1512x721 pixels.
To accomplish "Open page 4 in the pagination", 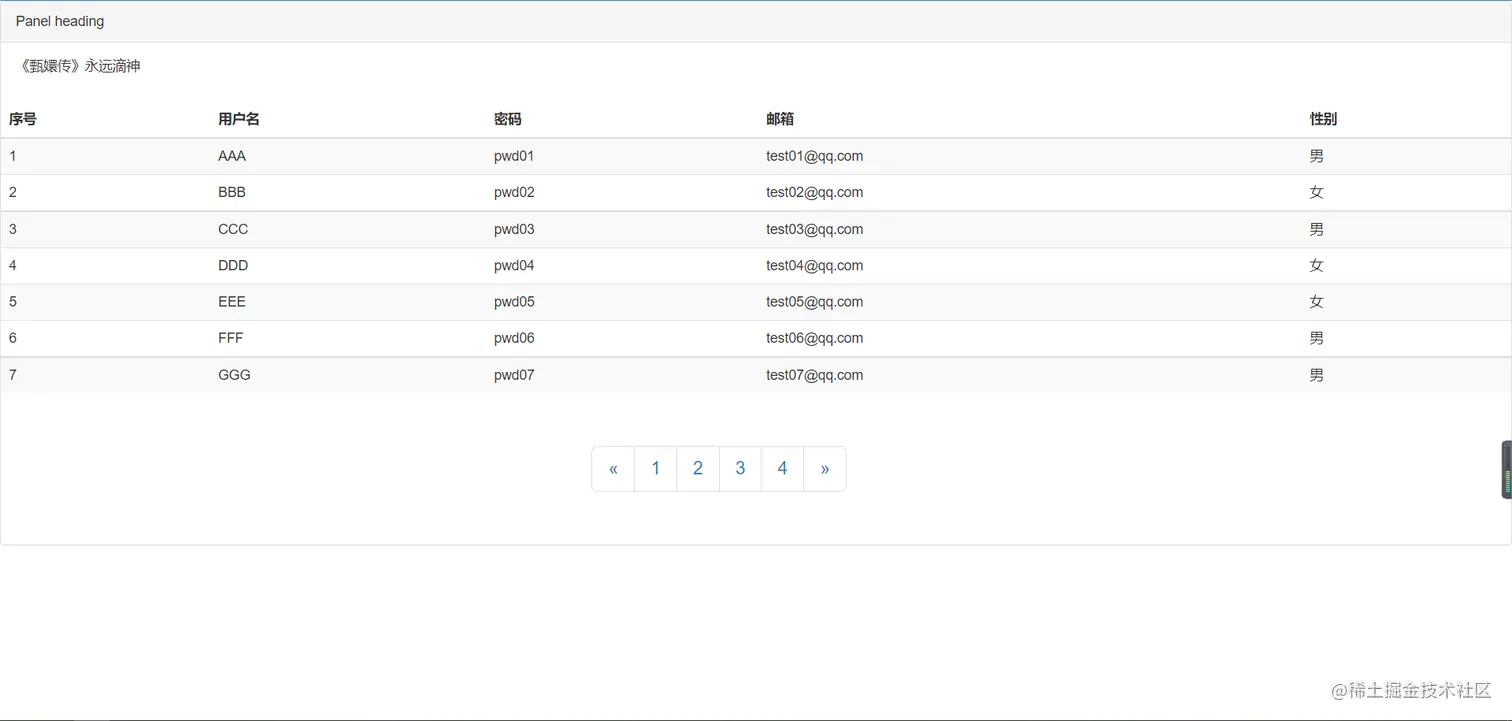I will 782,469.
